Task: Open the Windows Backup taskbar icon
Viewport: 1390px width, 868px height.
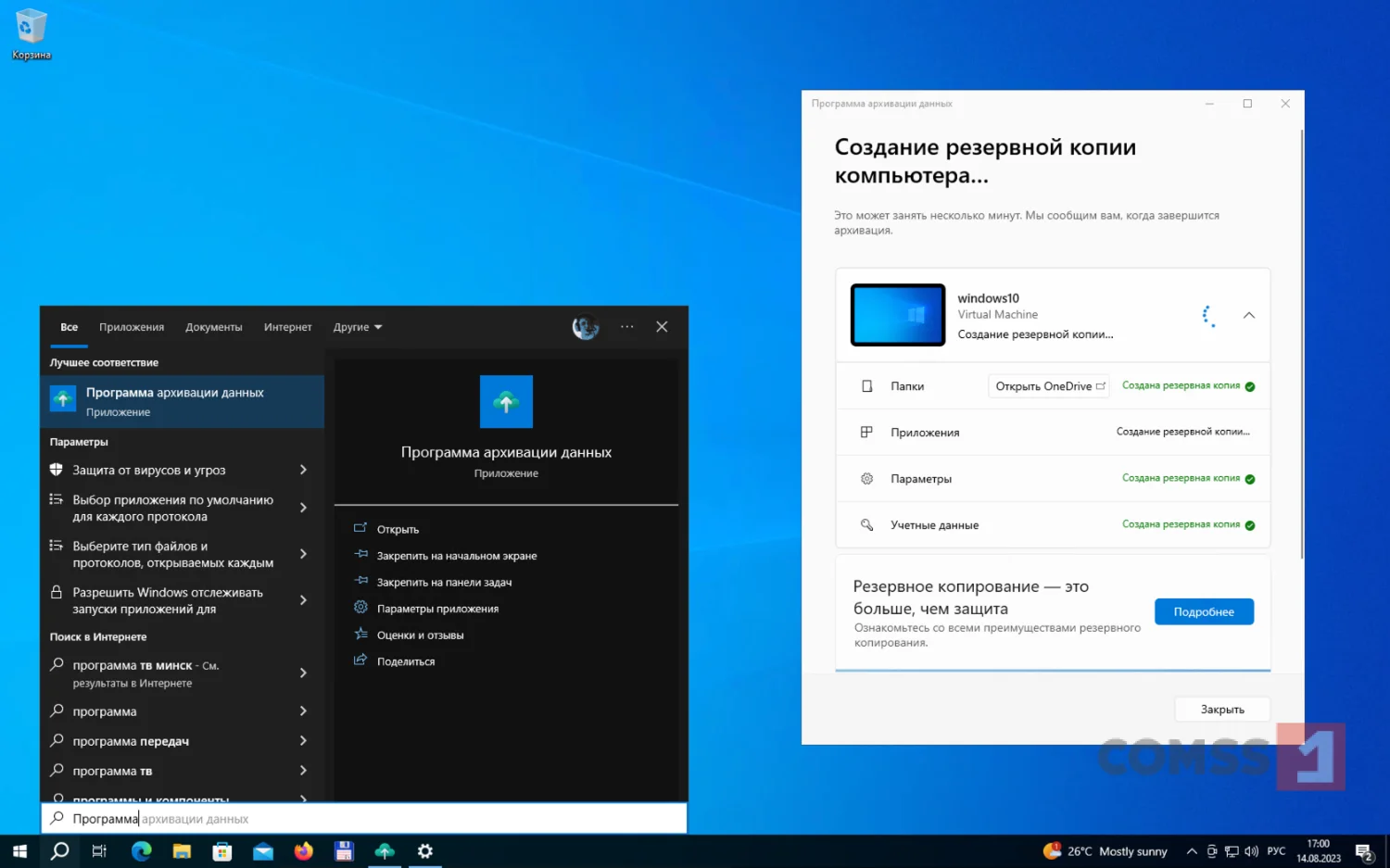Action: pyautogui.click(x=385, y=851)
